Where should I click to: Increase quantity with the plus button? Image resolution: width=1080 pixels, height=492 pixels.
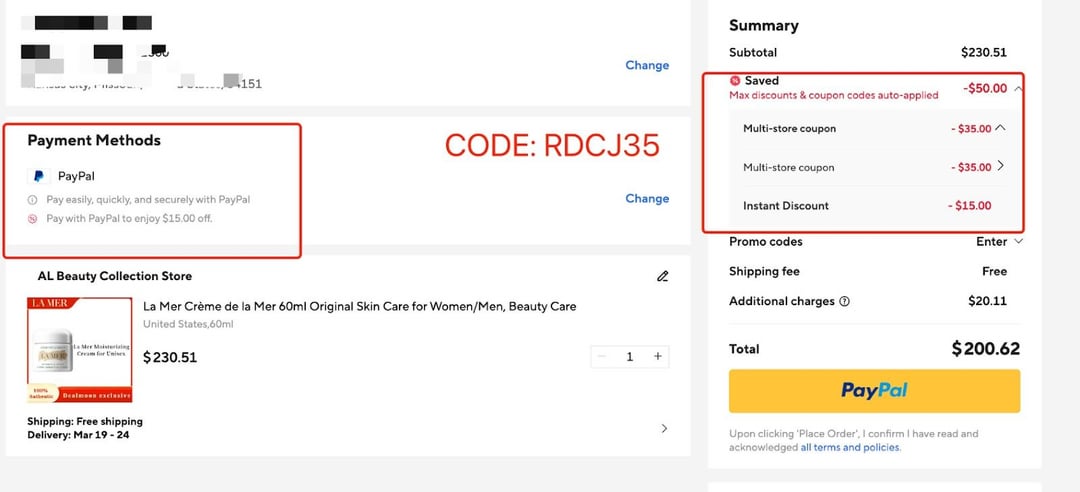(x=658, y=356)
